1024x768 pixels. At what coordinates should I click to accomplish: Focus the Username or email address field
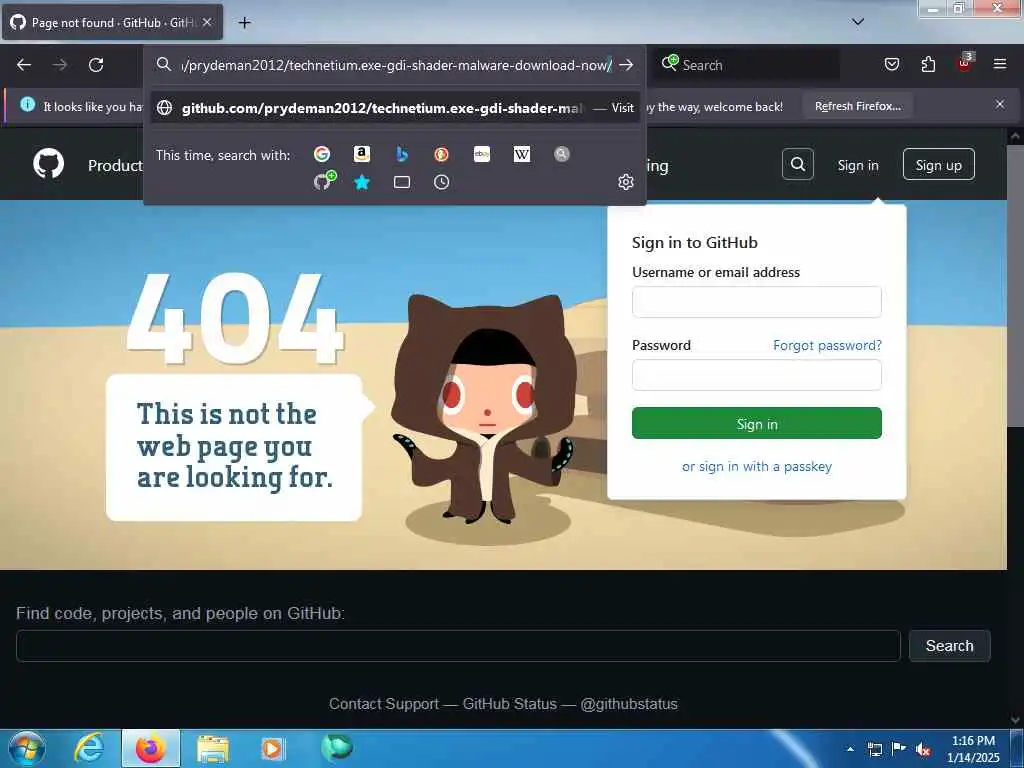click(756, 302)
